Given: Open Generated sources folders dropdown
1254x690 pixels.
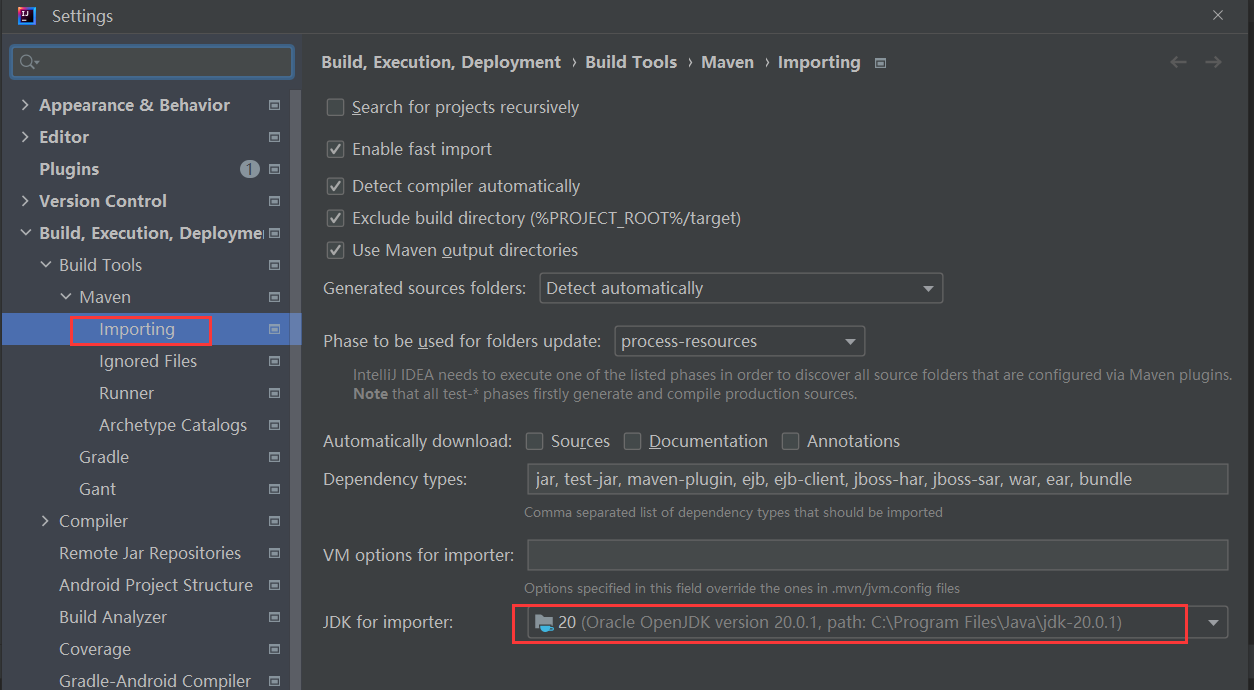Looking at the screenshot, I should click(741, 288).
